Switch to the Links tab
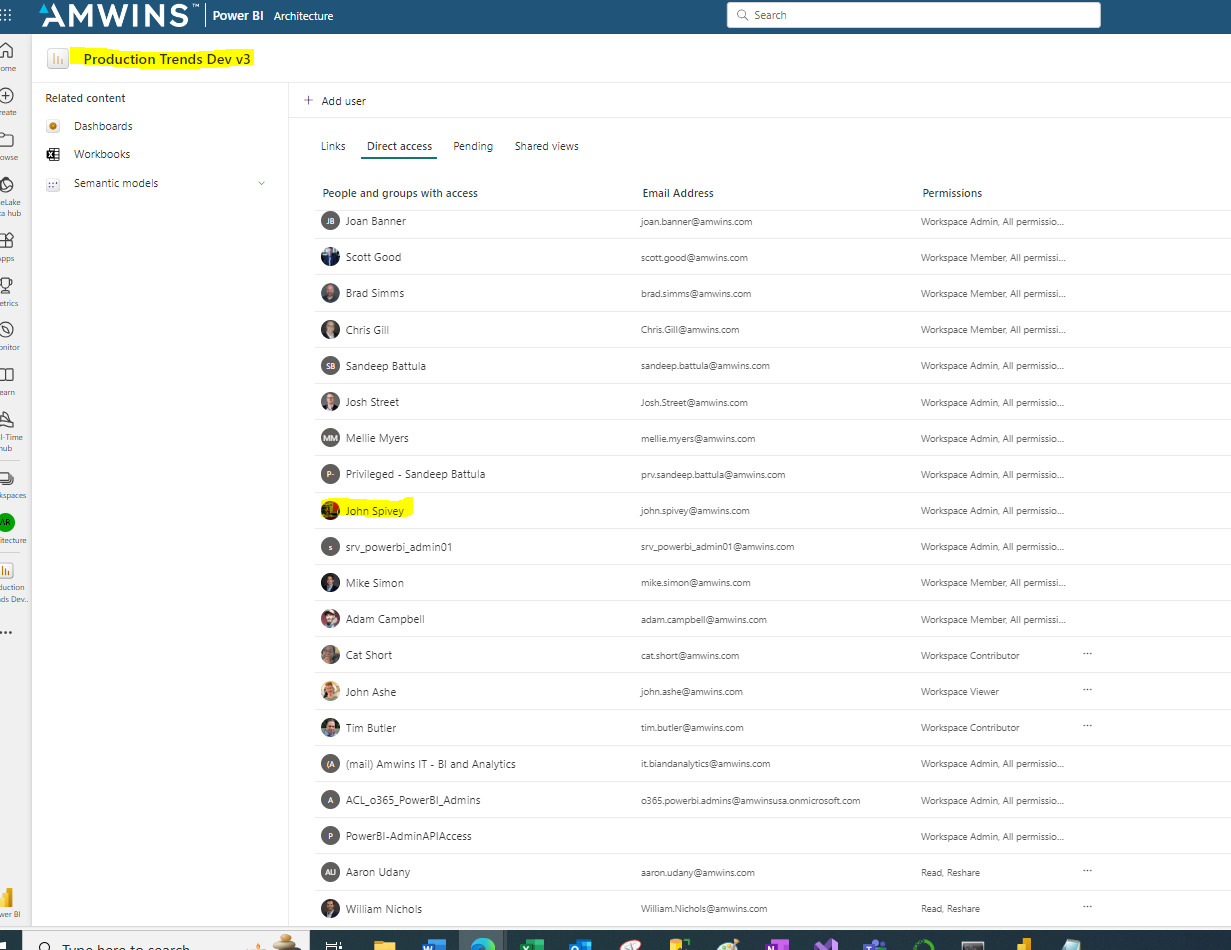This screenshot has height=950, width=1231. tap(333, 146)
